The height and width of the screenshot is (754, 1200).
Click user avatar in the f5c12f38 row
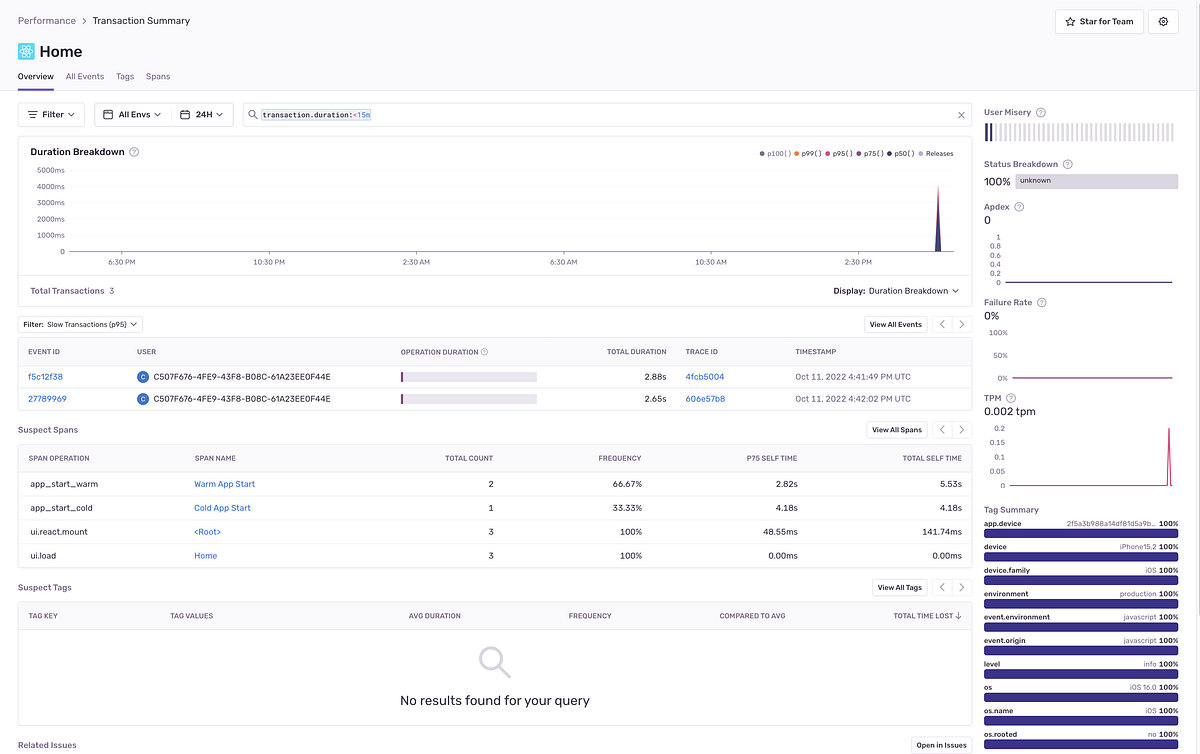tap(143, 377)
